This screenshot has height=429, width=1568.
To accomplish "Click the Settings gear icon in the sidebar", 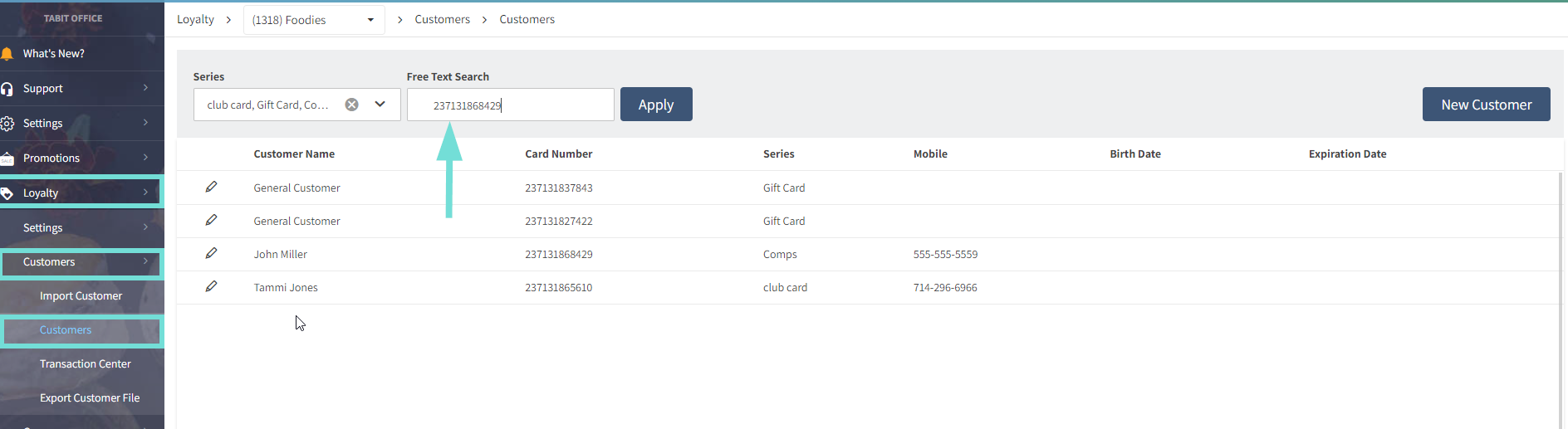I will coord(7,124).
